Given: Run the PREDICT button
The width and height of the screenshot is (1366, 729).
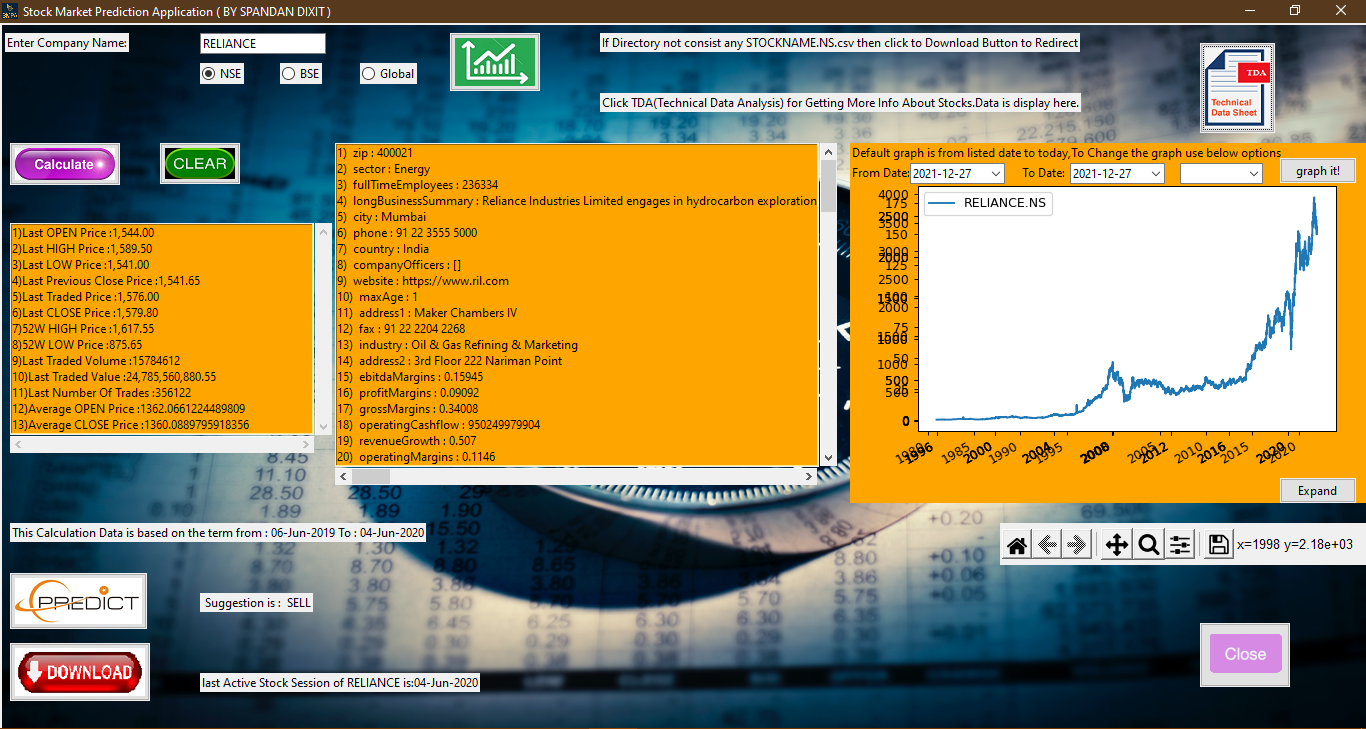Looking at the screenshot, I should point(79,601).
